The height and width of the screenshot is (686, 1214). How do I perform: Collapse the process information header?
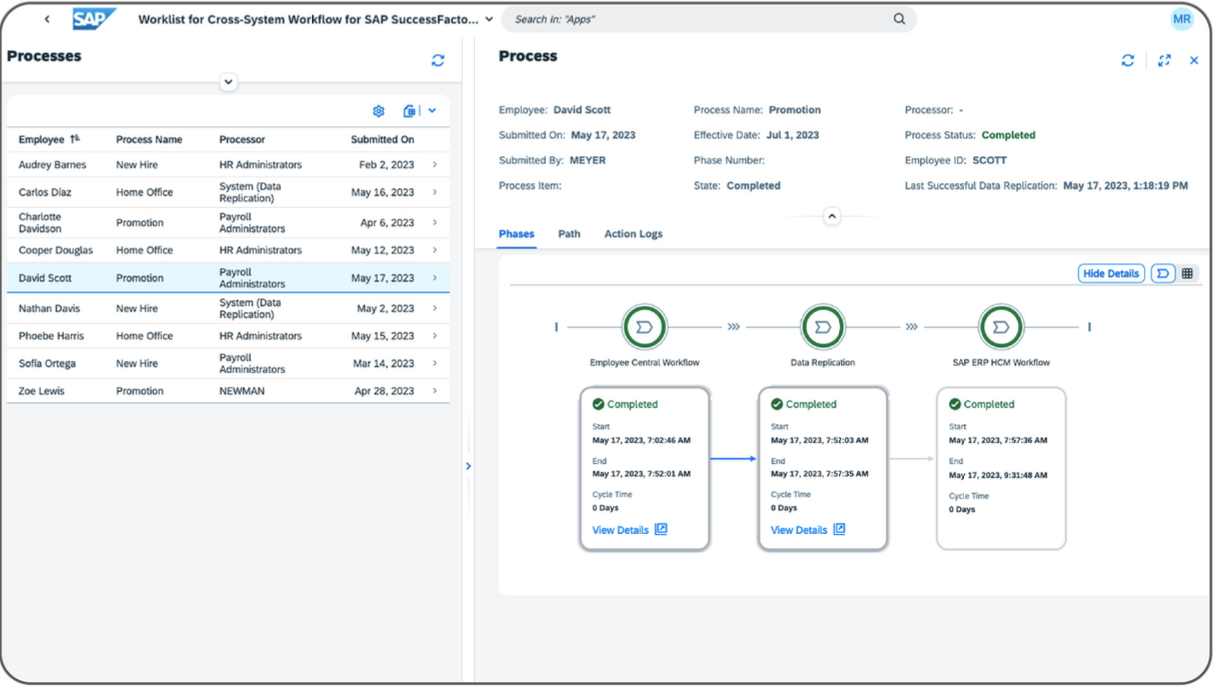click(x=830, y=215)
